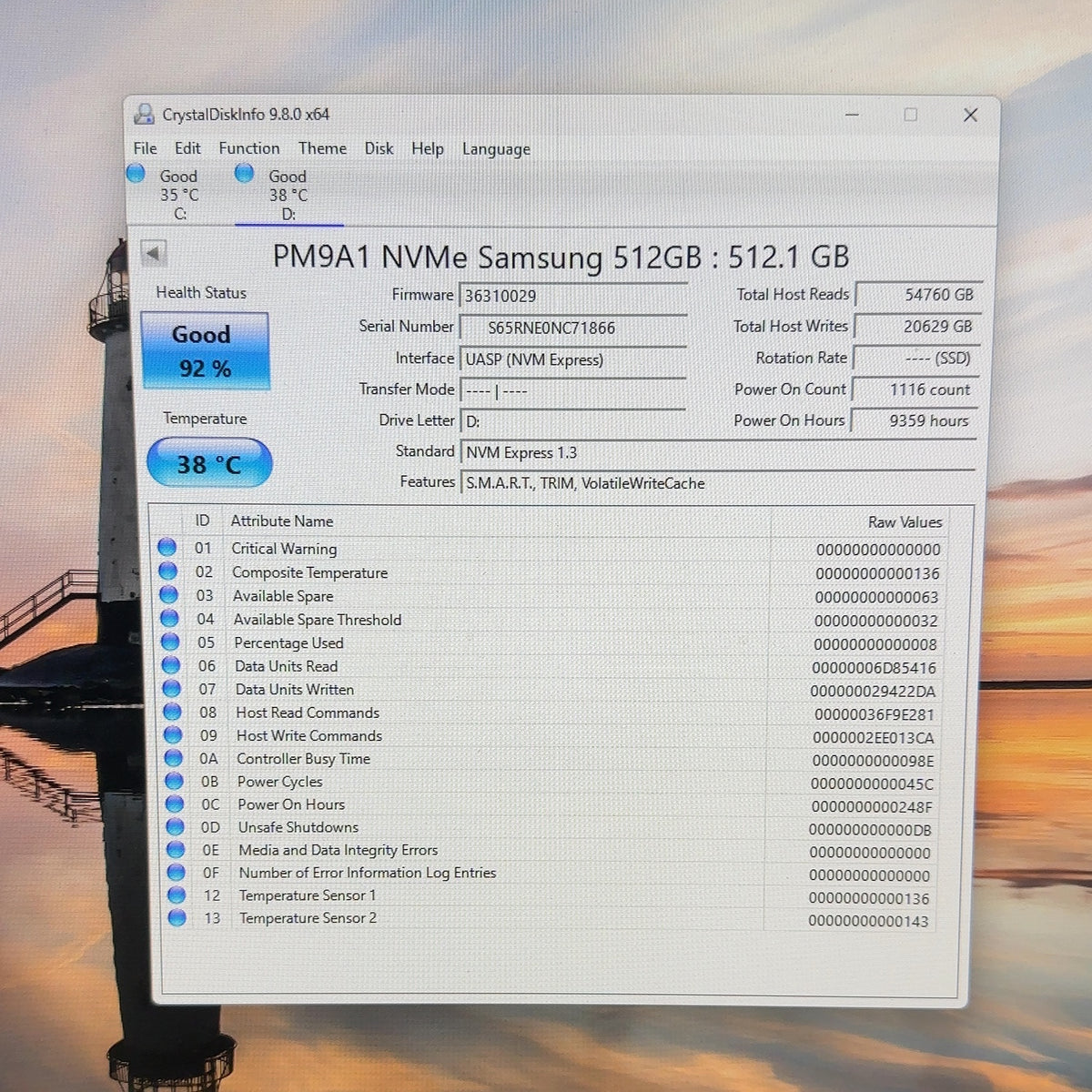Click the Health Status label

(201, 292)
